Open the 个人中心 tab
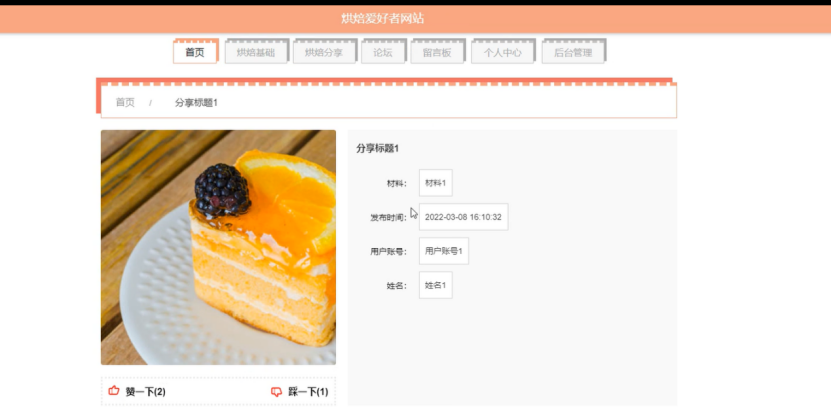This screenshot has width=831, height=407. [x=502, y=52]
